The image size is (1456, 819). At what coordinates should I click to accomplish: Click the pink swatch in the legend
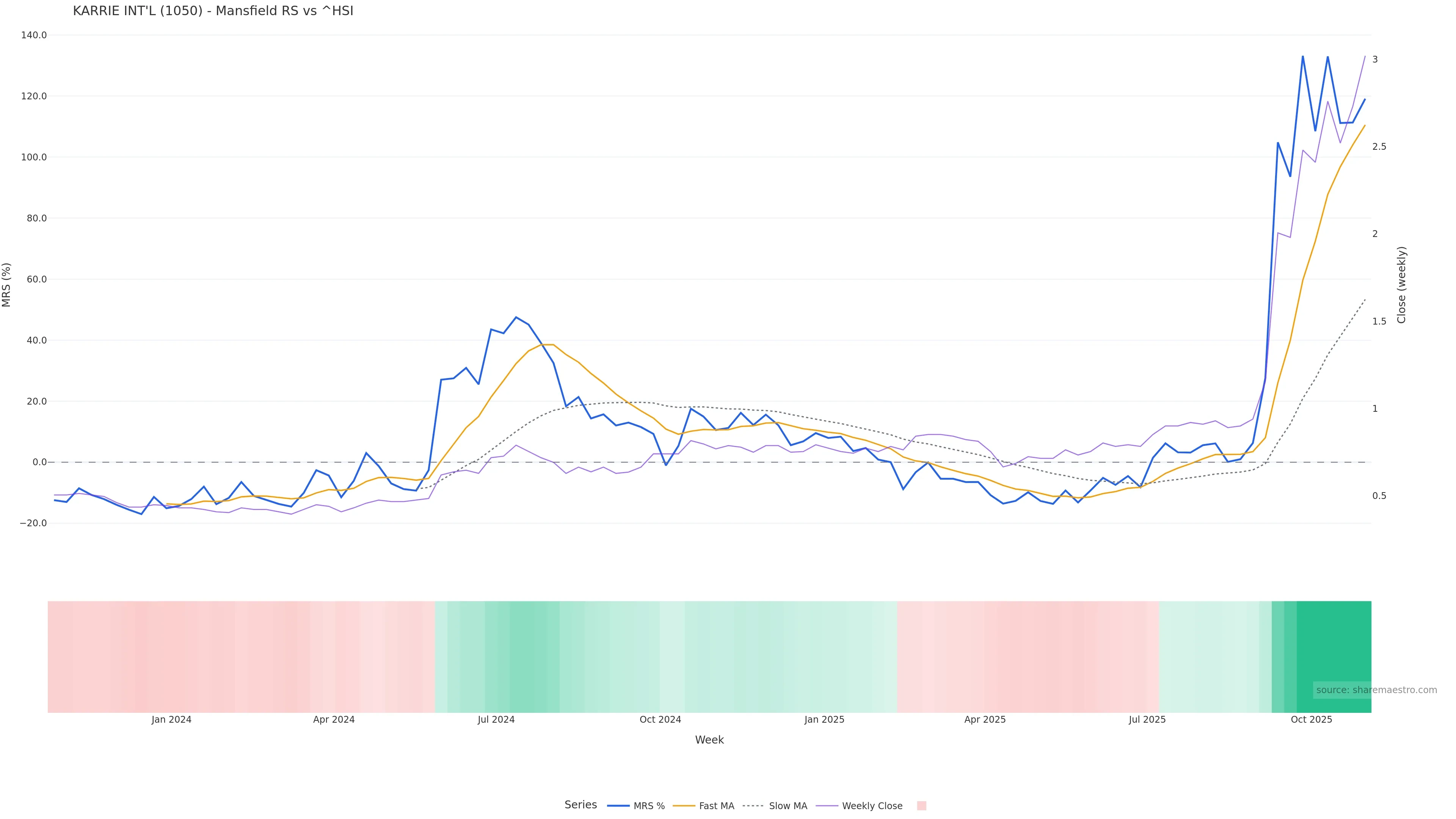click(x=921, y=806)
